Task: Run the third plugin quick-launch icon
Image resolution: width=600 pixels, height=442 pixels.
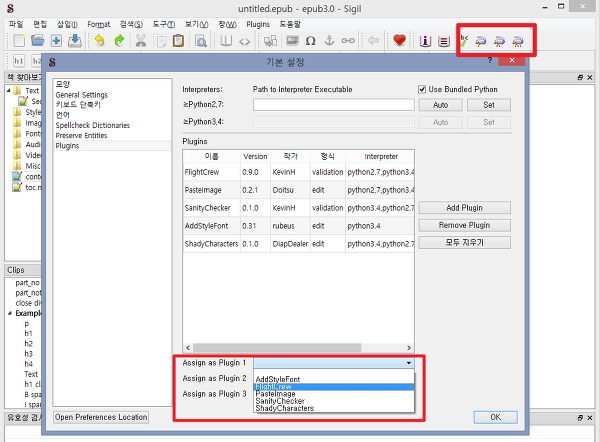Action: 518,41
